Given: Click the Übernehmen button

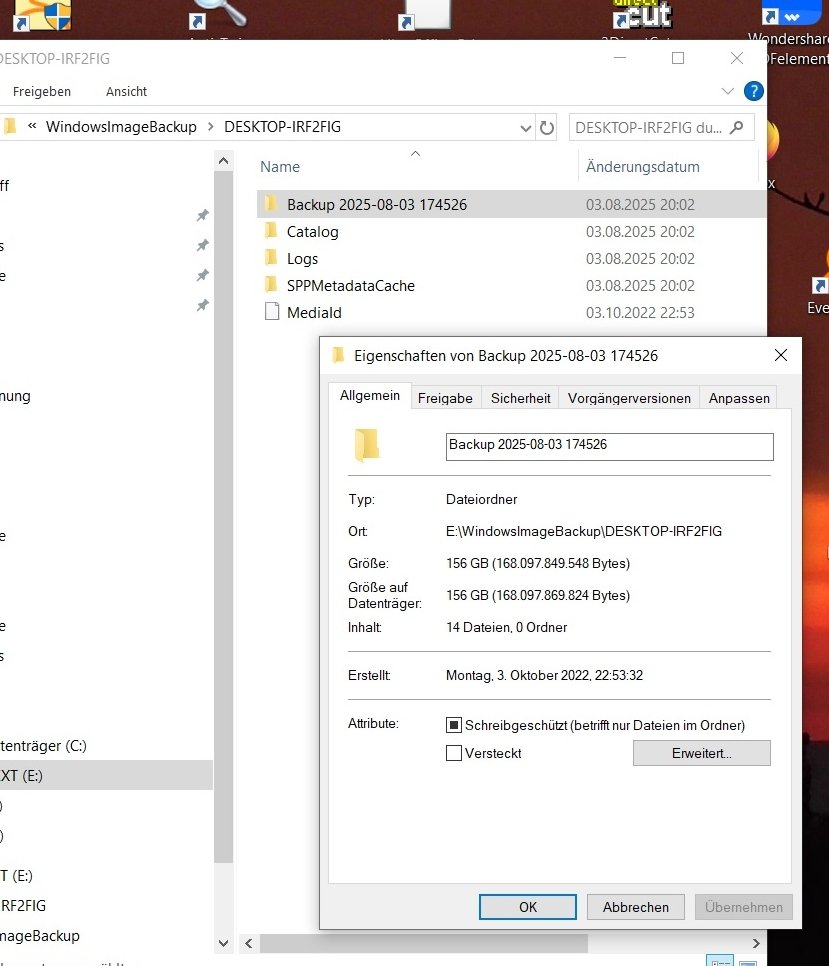Looking at the screenshot, I should 743,907.
